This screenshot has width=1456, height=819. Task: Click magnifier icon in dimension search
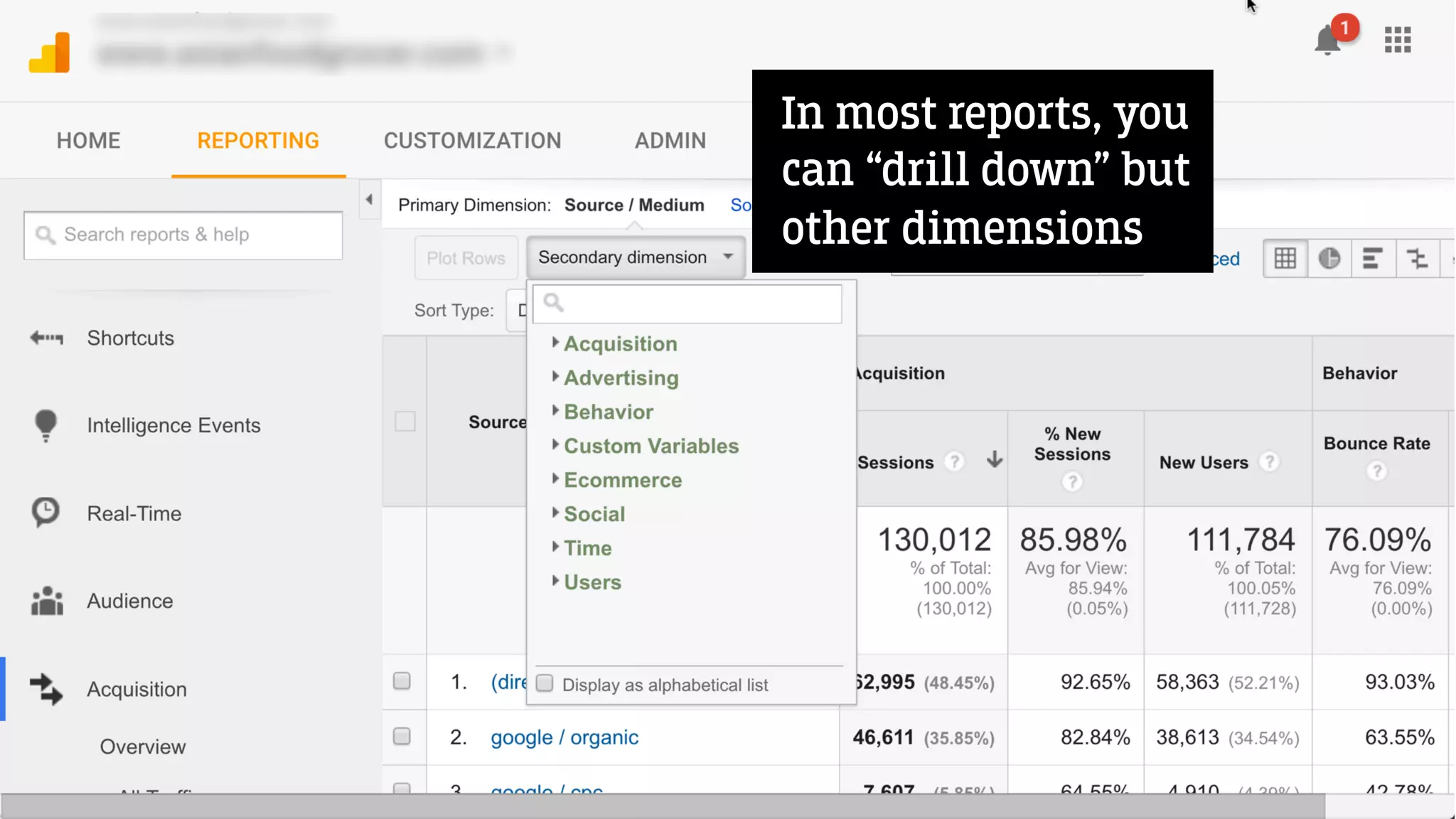pyautogui.click(x=553, y=304)
